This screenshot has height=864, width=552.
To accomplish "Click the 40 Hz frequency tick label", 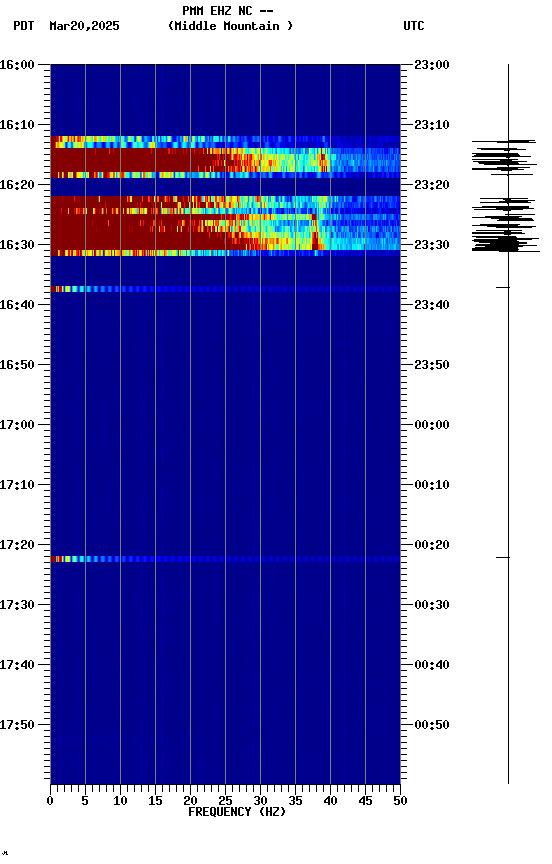I will tap(331, 801).
